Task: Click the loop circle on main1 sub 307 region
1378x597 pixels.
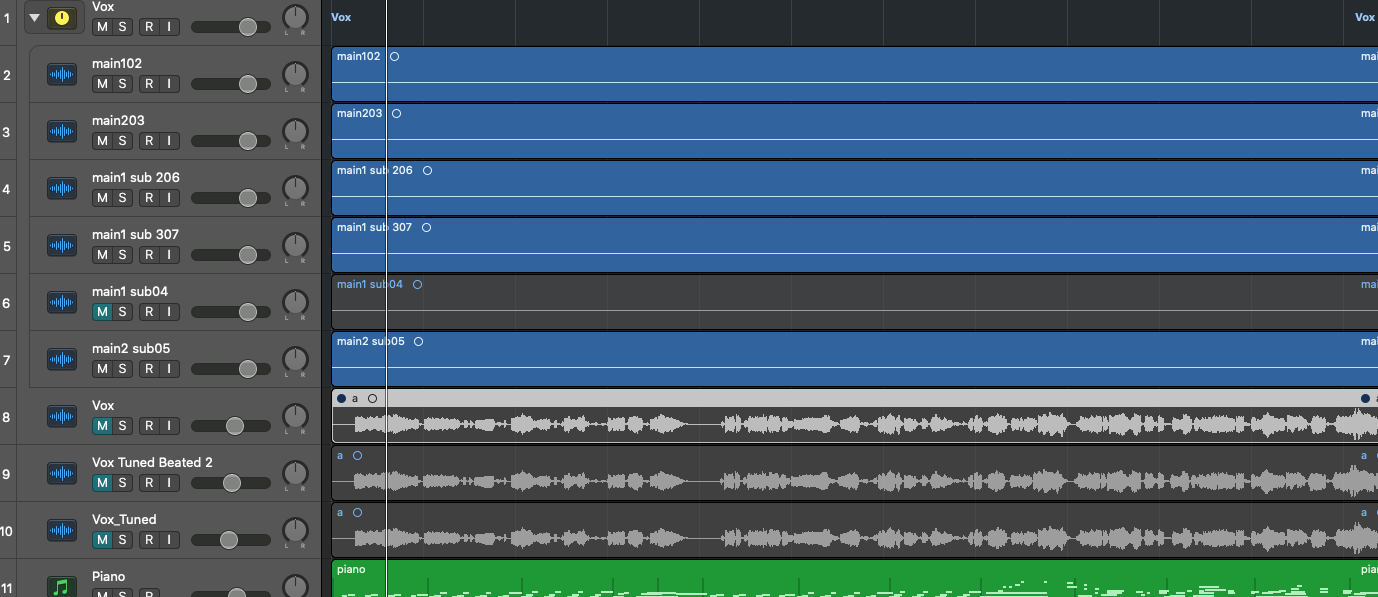Action: pyautogui.click(x=426, y=227)
